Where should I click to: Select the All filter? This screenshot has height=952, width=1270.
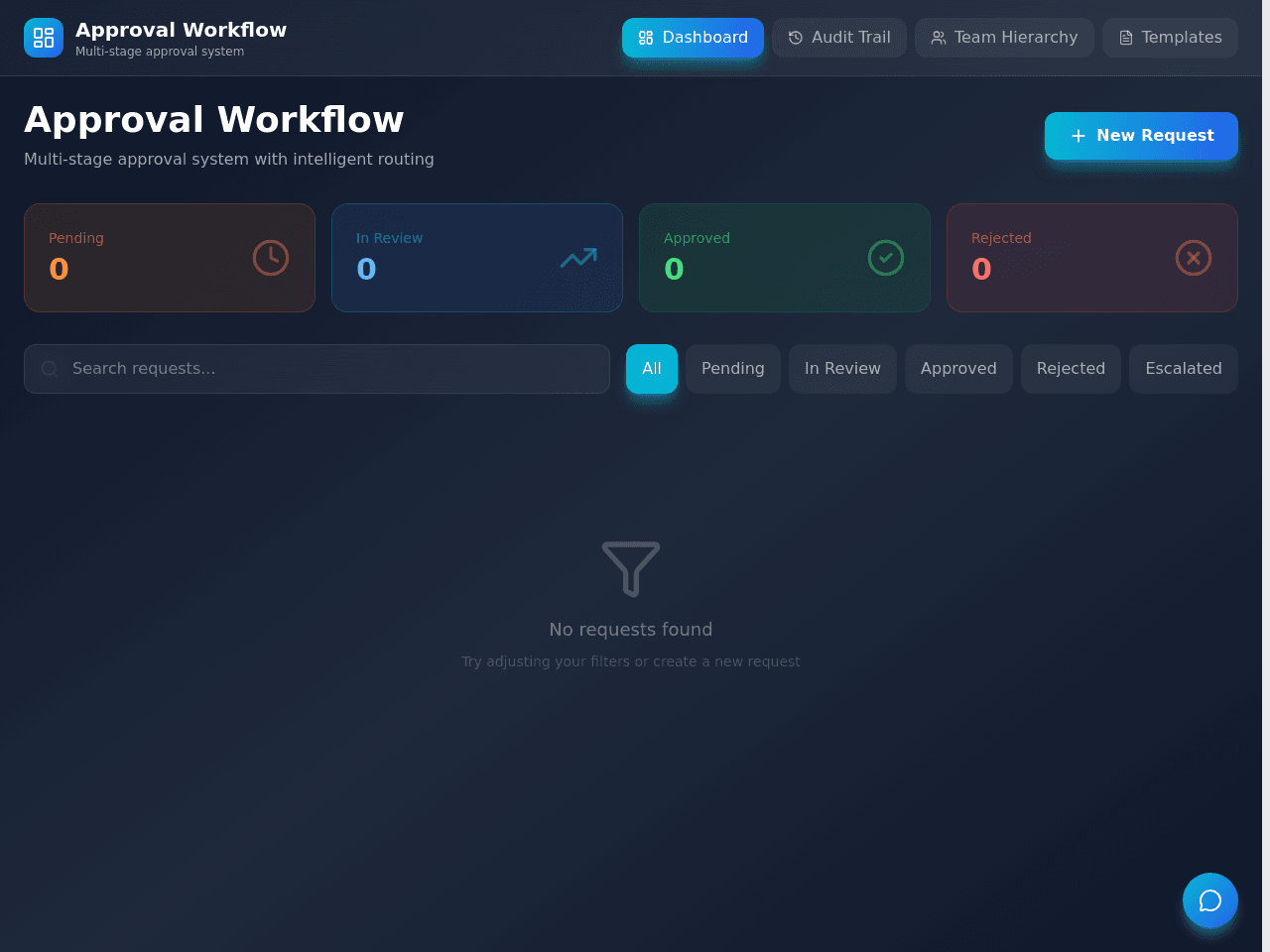point(652,369)
